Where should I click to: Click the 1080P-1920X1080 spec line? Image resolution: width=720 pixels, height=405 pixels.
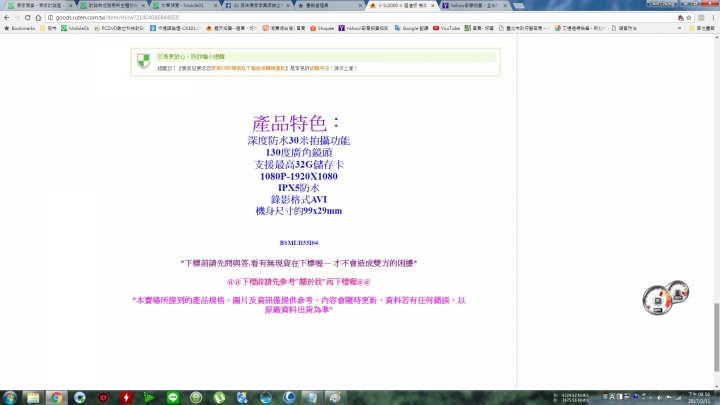click(298, 176)
